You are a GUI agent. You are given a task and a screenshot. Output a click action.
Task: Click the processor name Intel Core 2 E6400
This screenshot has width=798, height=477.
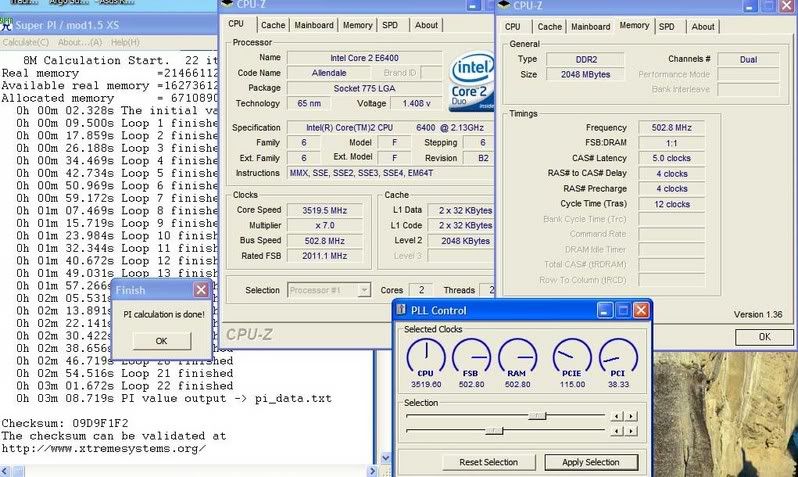coord(364,58)
